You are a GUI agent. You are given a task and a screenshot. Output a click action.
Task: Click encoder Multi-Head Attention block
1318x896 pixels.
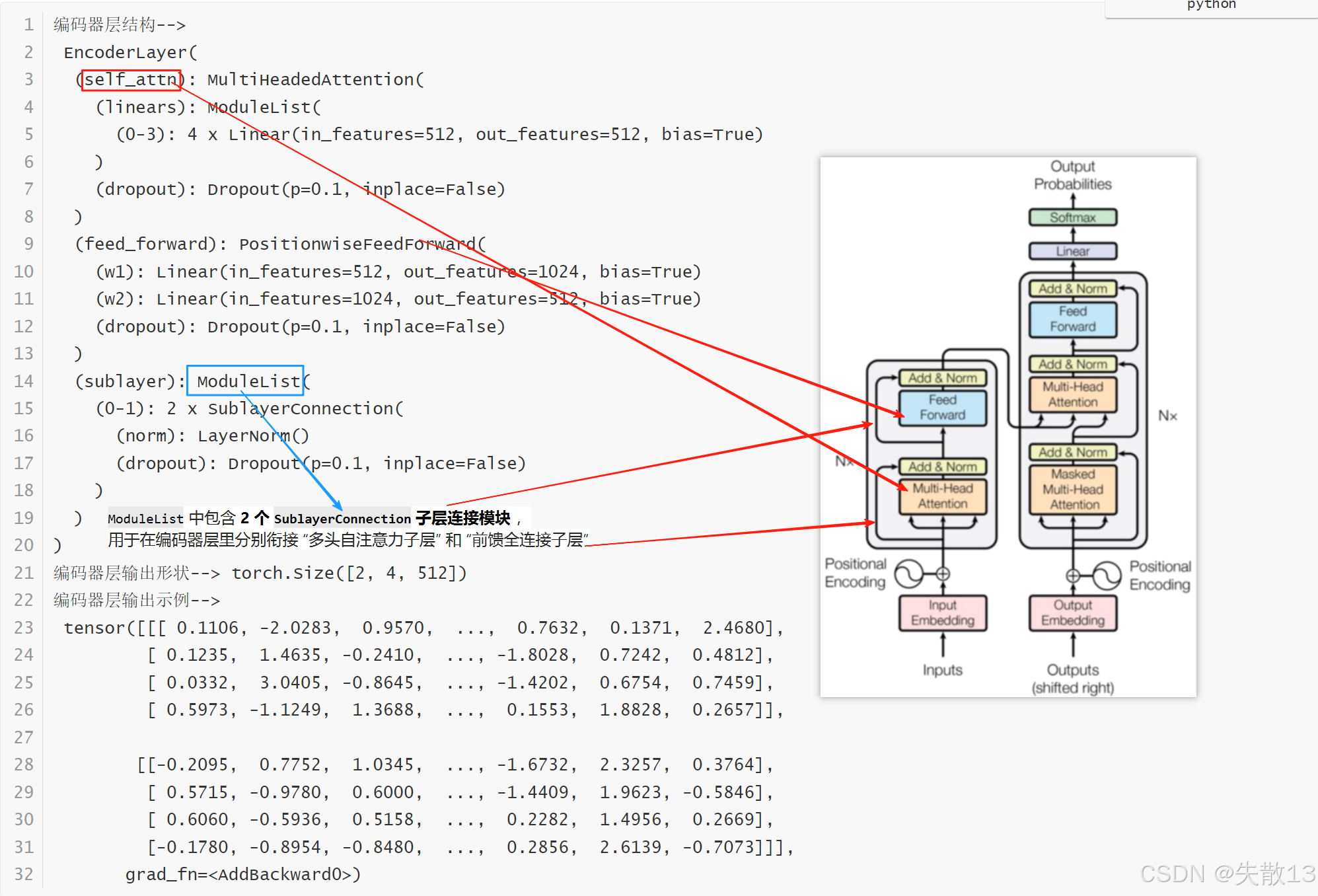point(943,496)
